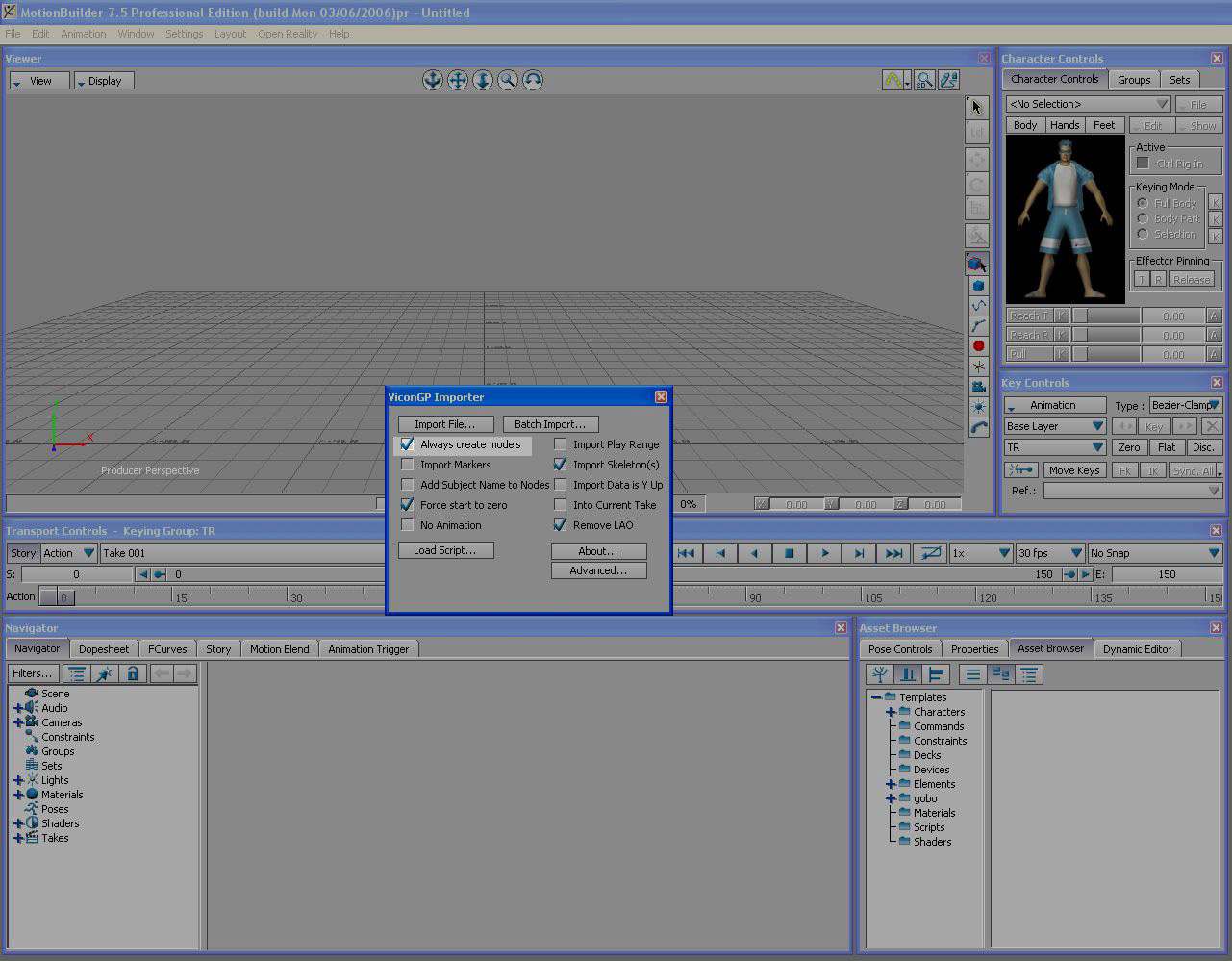Click the bone joint icon in Viewer sidebar

[978, 326]
